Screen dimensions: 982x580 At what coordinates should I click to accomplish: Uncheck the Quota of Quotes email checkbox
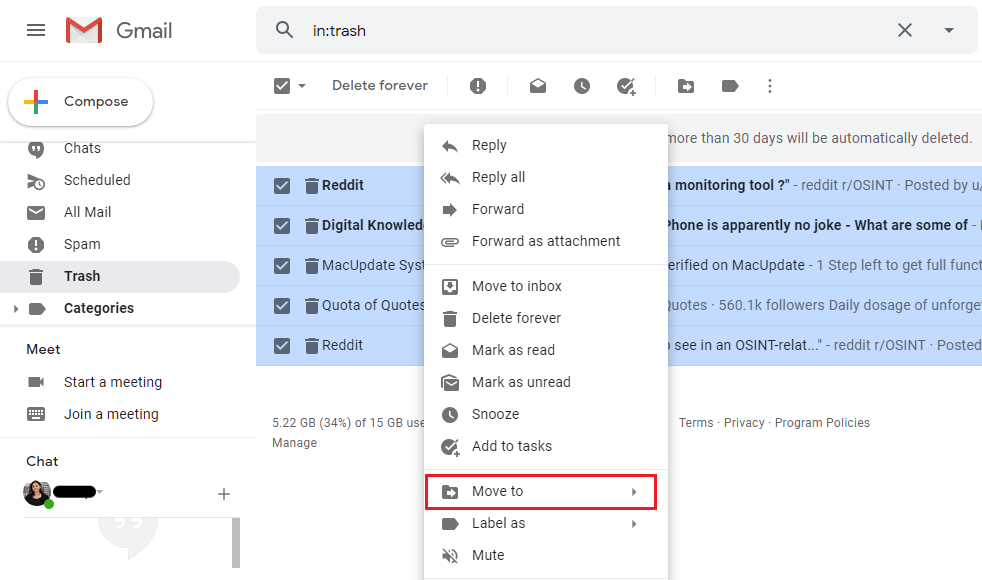pyautogui.click(x=282, y=306)
